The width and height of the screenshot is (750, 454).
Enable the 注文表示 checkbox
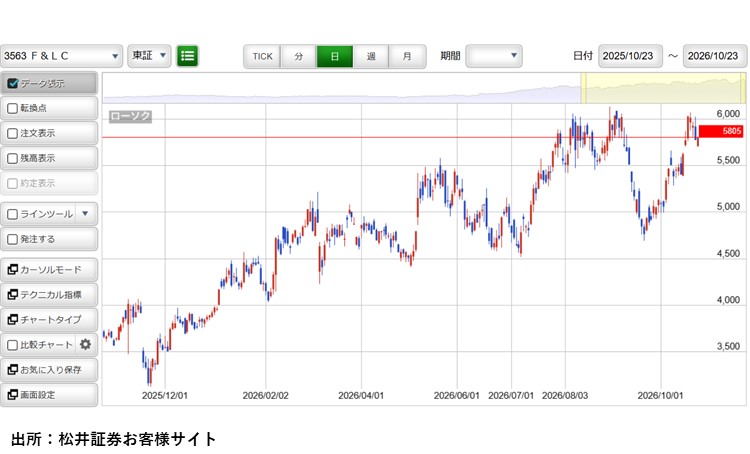pyautogui.click(x=12, y=133)
